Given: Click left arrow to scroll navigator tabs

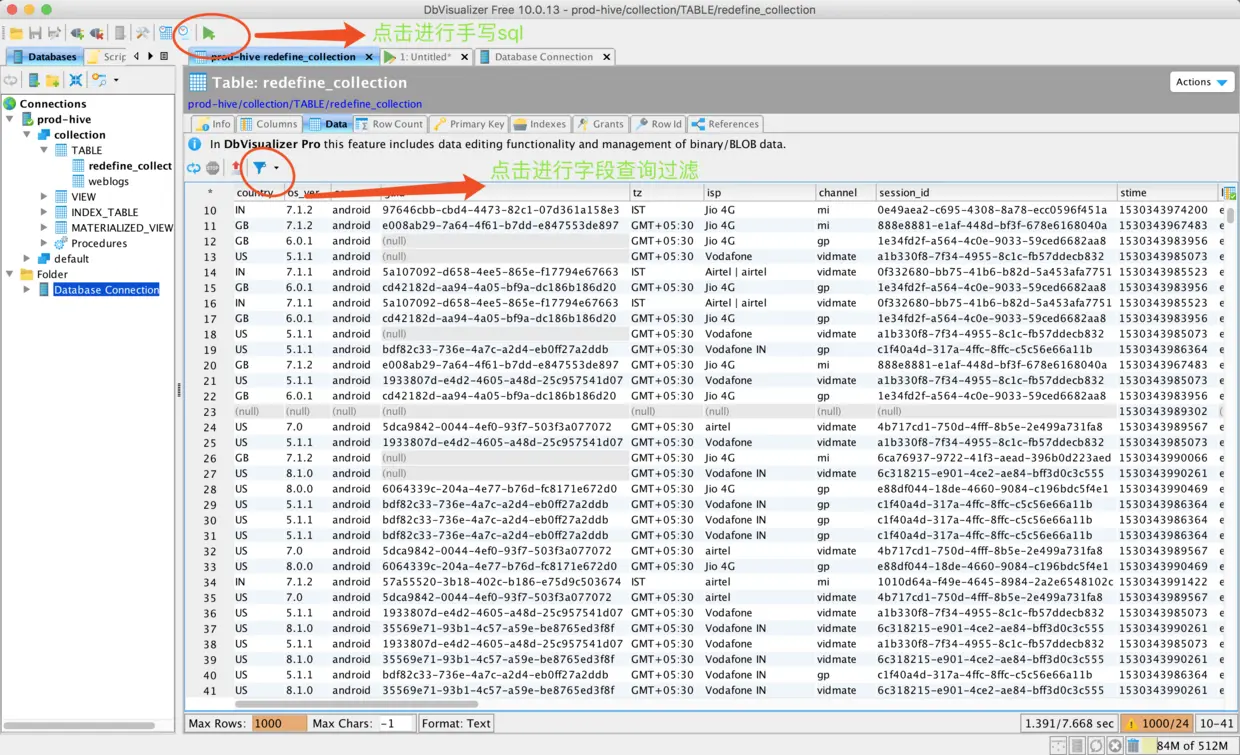Looking at the screenshot, I should coord(137,56).
